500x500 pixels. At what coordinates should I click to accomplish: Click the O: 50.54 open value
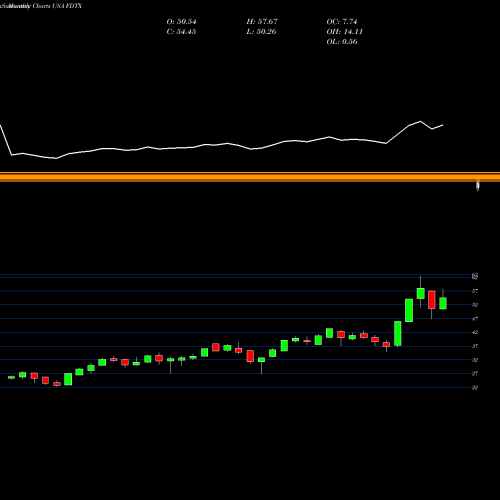pyautogui.click(x=181, y=22)
